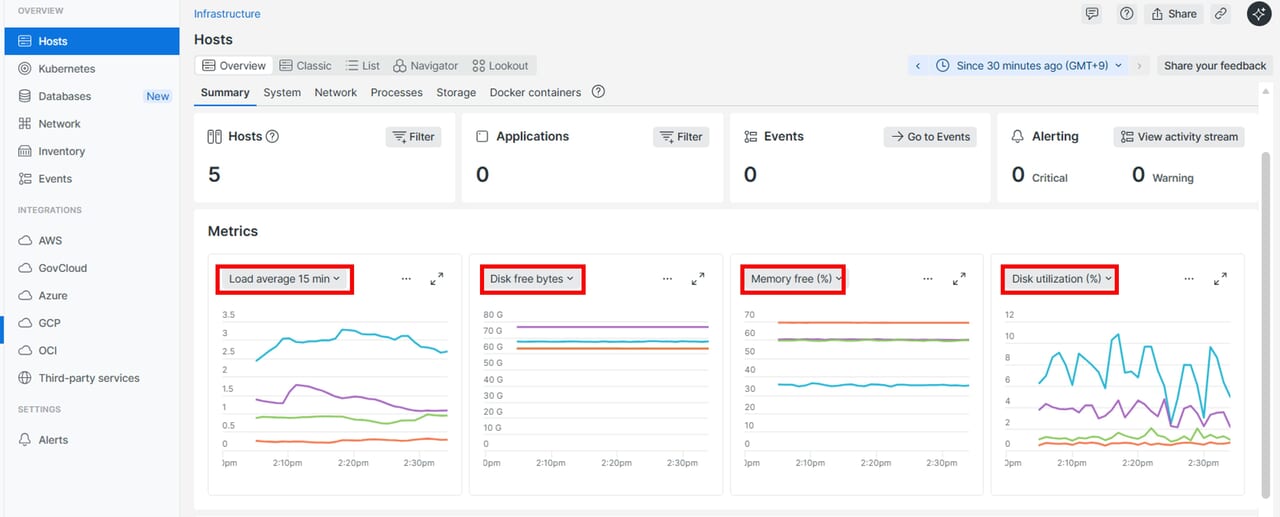Open the AI assistant sparkle icon
The width and height of the screenshot is (1280, 517).
tap(1258, 14)
